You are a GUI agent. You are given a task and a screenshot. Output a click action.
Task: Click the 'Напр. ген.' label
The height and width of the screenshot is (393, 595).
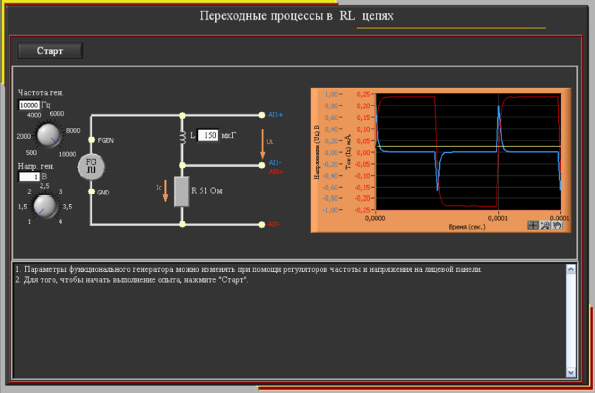pos(36,166)
